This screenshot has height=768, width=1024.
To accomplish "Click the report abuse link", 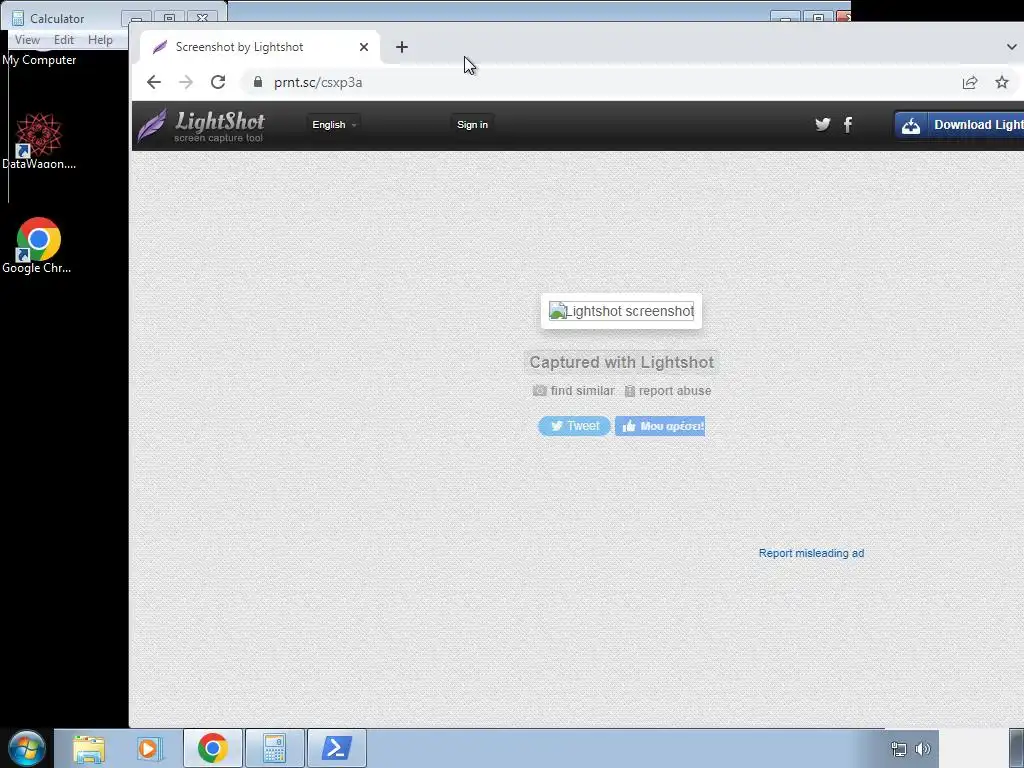I will click(668, 391).
